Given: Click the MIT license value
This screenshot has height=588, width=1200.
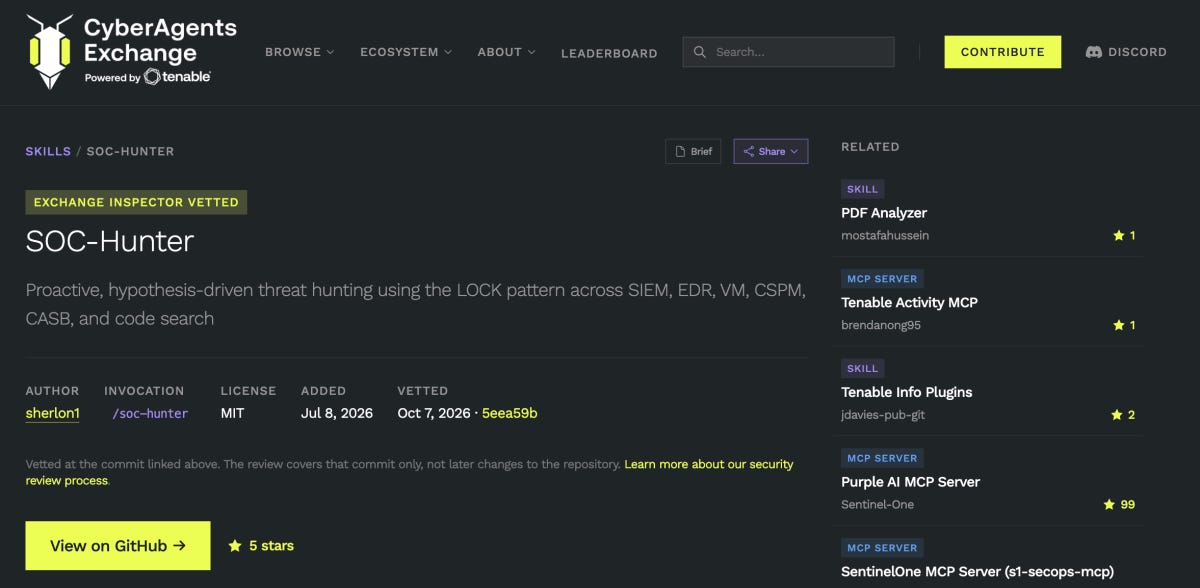Looking at the screenshot, I should [232, 413].
